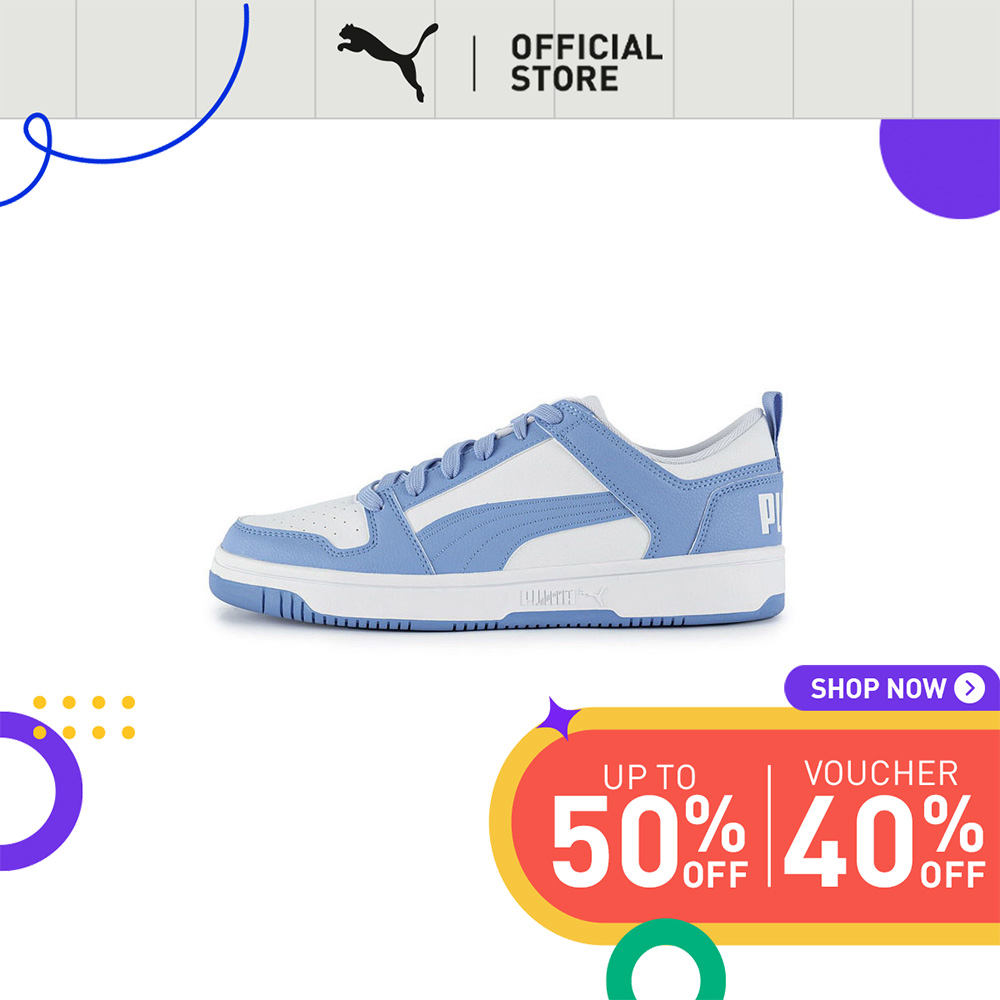Click the red promo banner divider line
The image size is (1000, 1000).
769,825
